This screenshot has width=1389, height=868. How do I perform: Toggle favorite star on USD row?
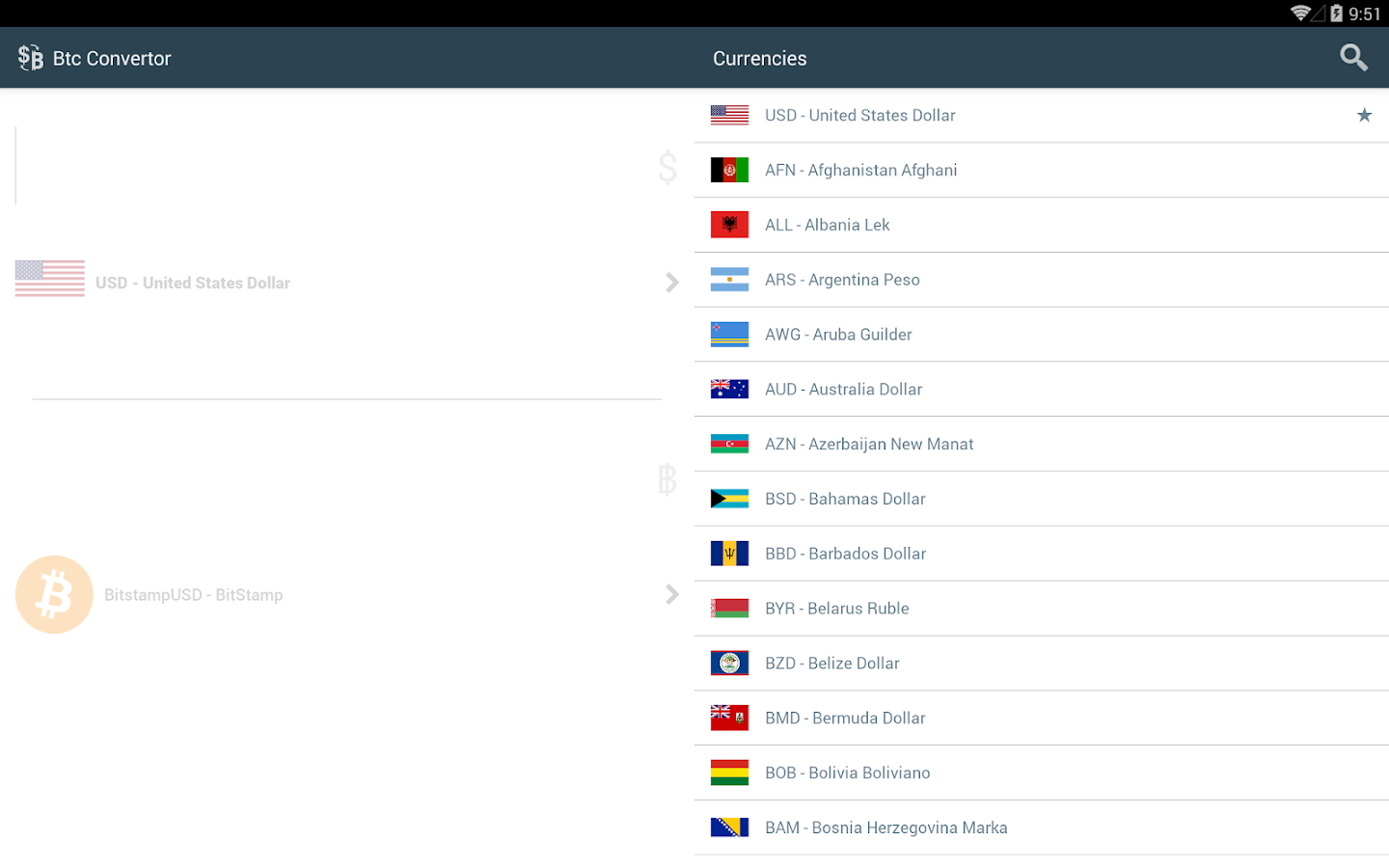point(1364,116)
